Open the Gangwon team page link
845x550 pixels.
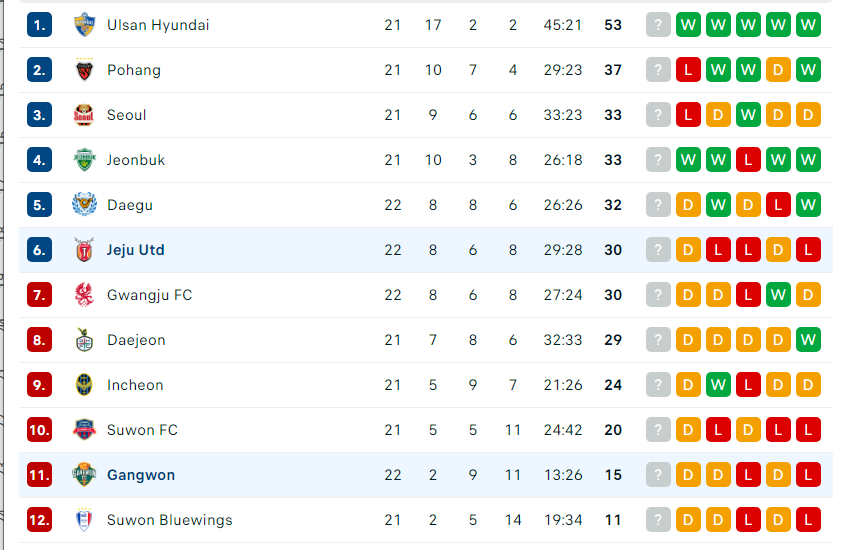point(141,475)
